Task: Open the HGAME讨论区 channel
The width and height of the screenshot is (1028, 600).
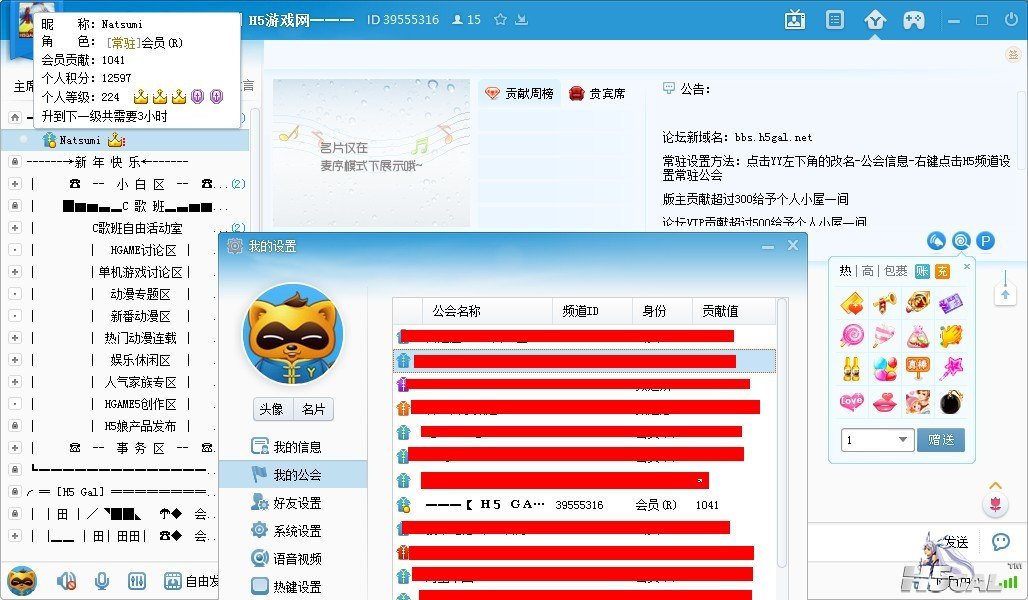Action: [x=142, y=250]
